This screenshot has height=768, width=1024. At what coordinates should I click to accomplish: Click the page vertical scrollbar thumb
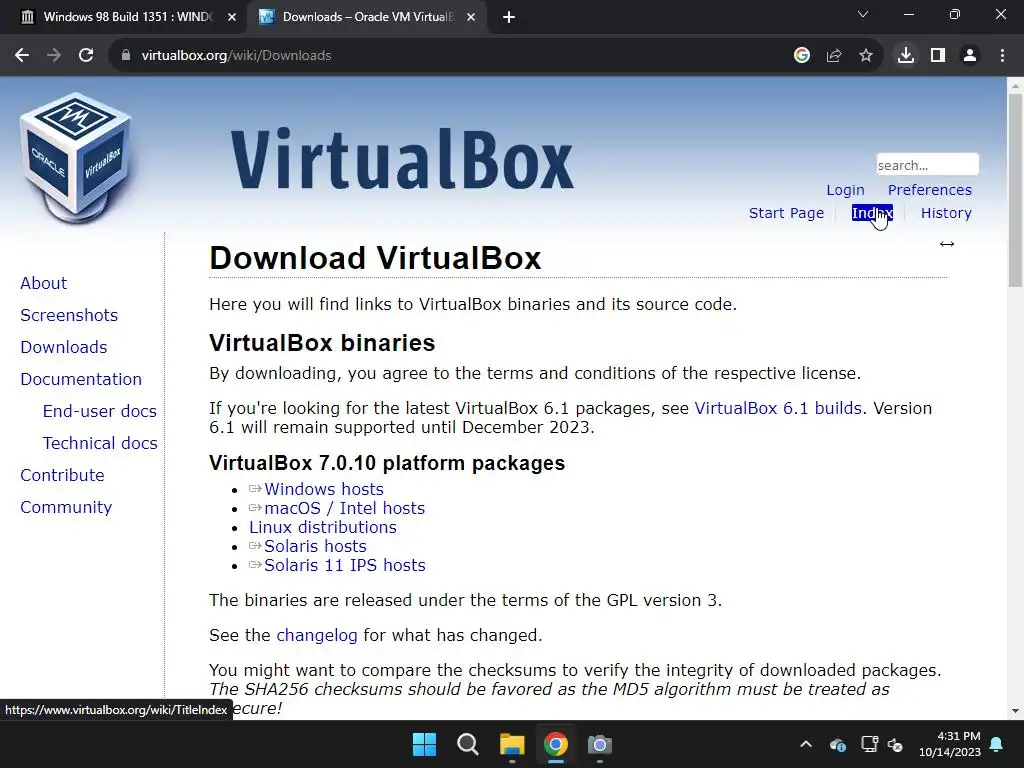[x=1015, y=189]
